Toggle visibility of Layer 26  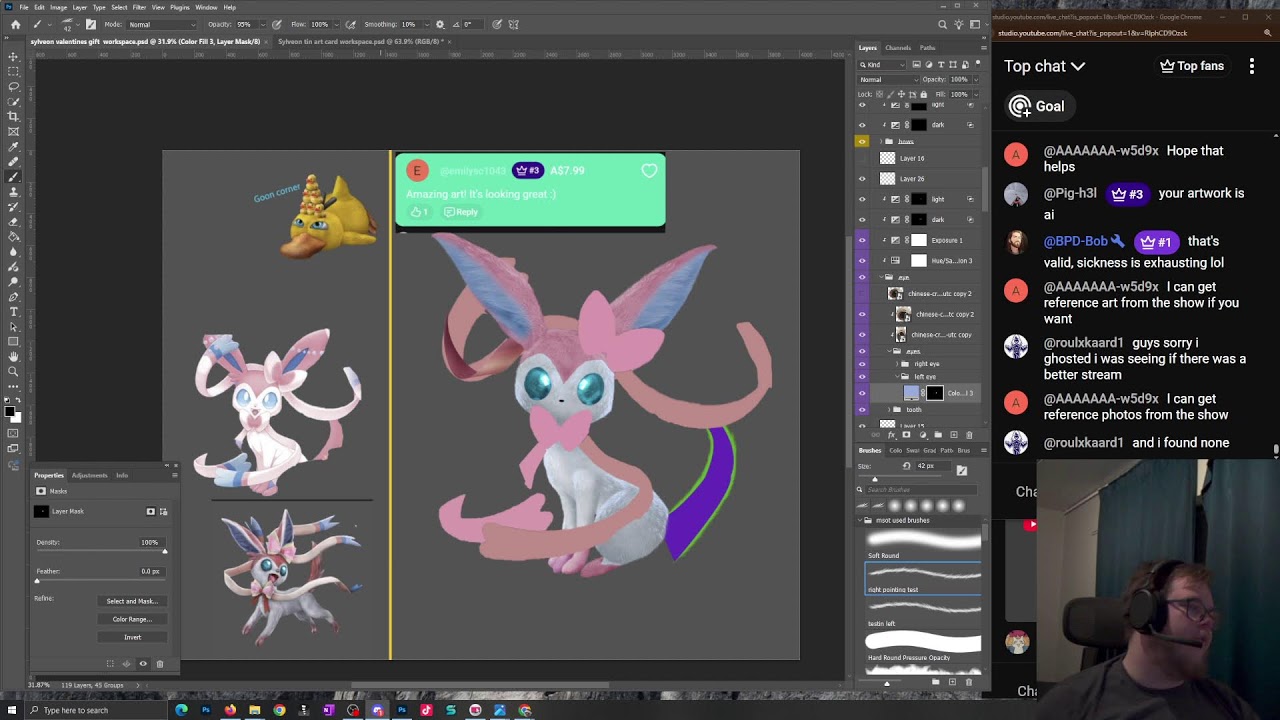[x=862, y=179]
